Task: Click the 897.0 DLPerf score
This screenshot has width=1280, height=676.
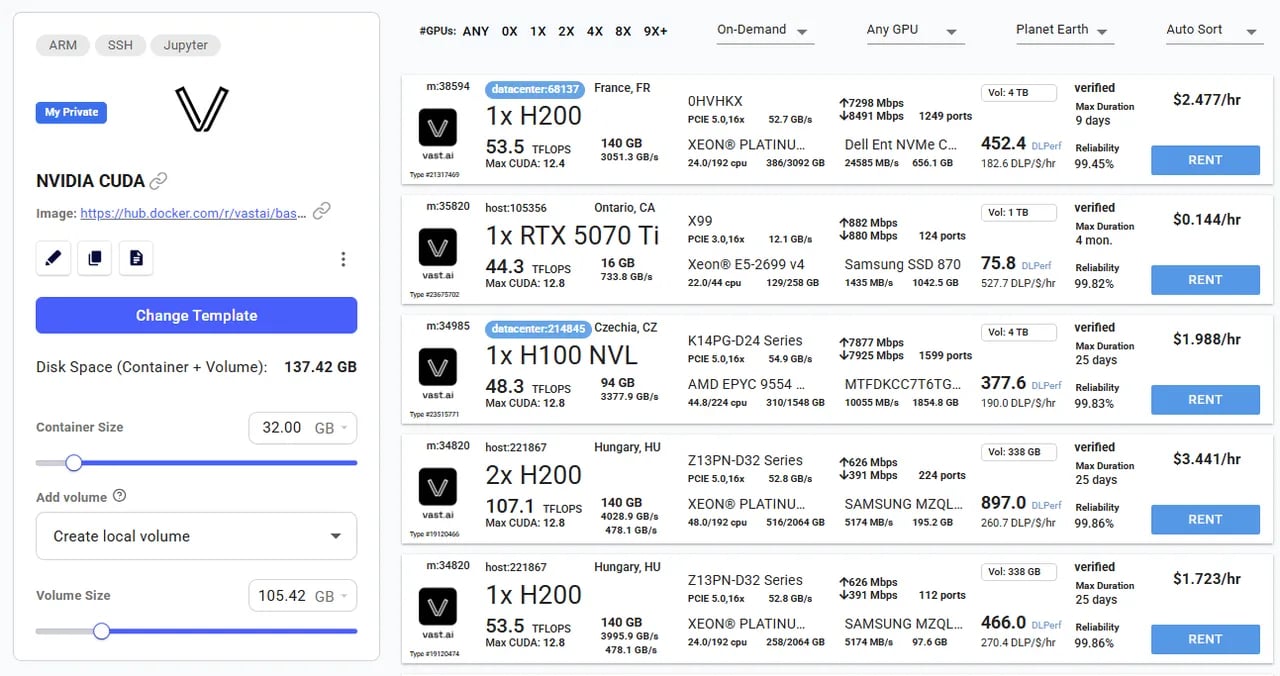Action: 1004,503
